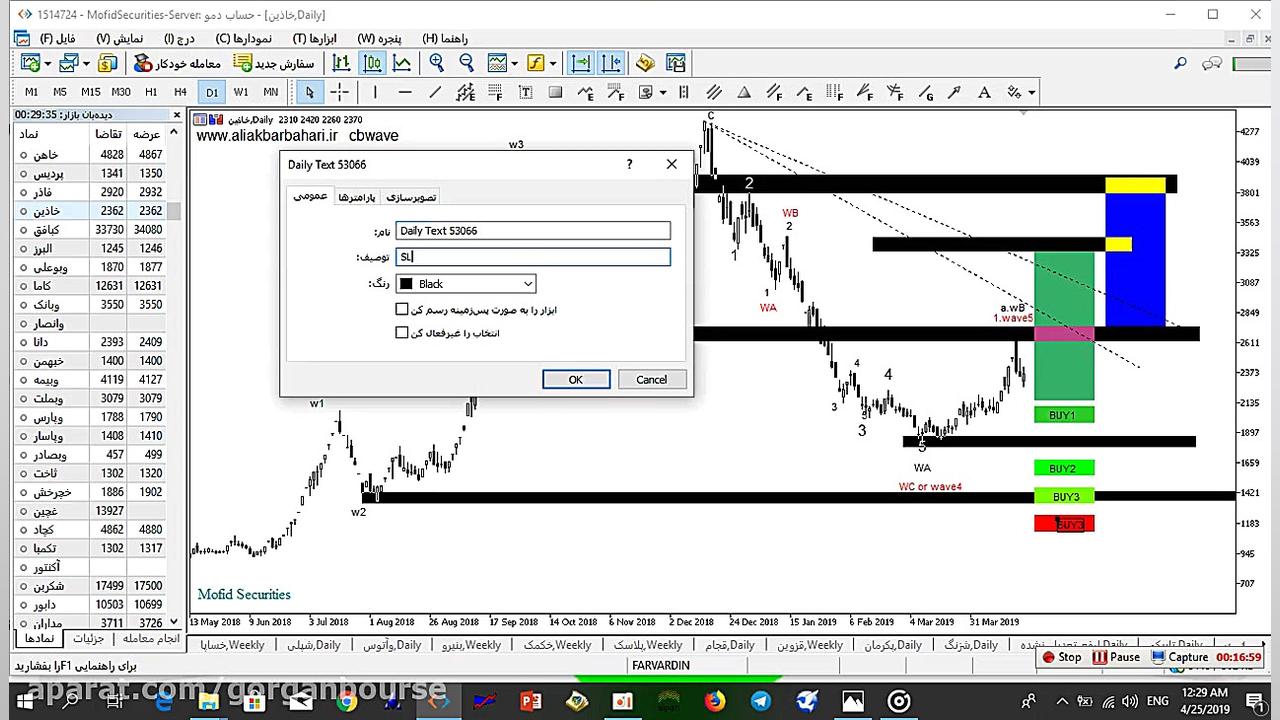
Task: Confirm dialog with OK button
Action: pos(576,380)
